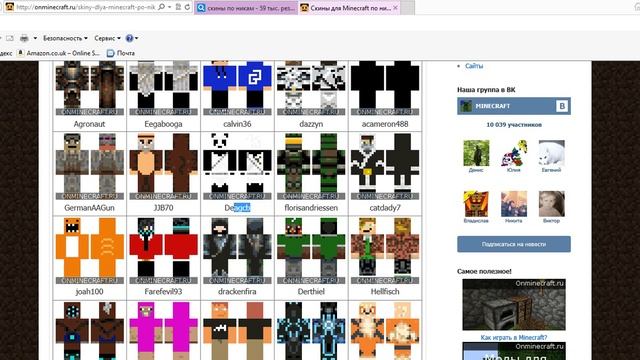
Task: Open the JJB70 brown skin thumbnail
Action: click(x=163, y=166)
